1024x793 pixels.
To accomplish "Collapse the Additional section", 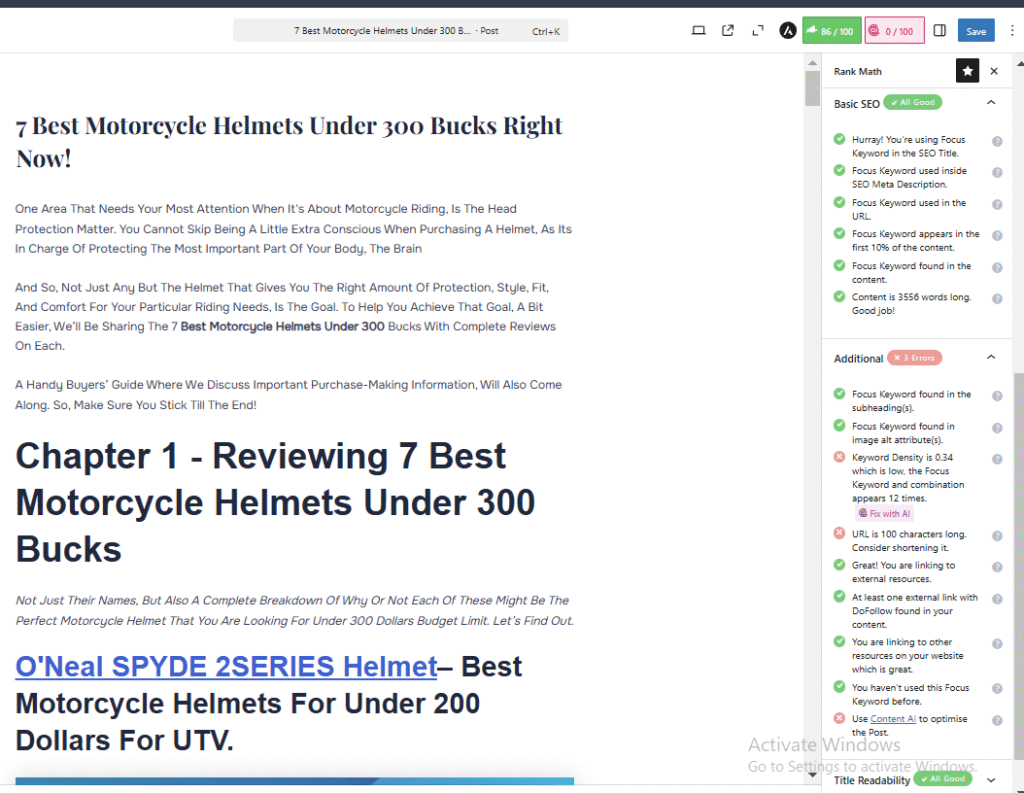I will [x=991, y=357].
